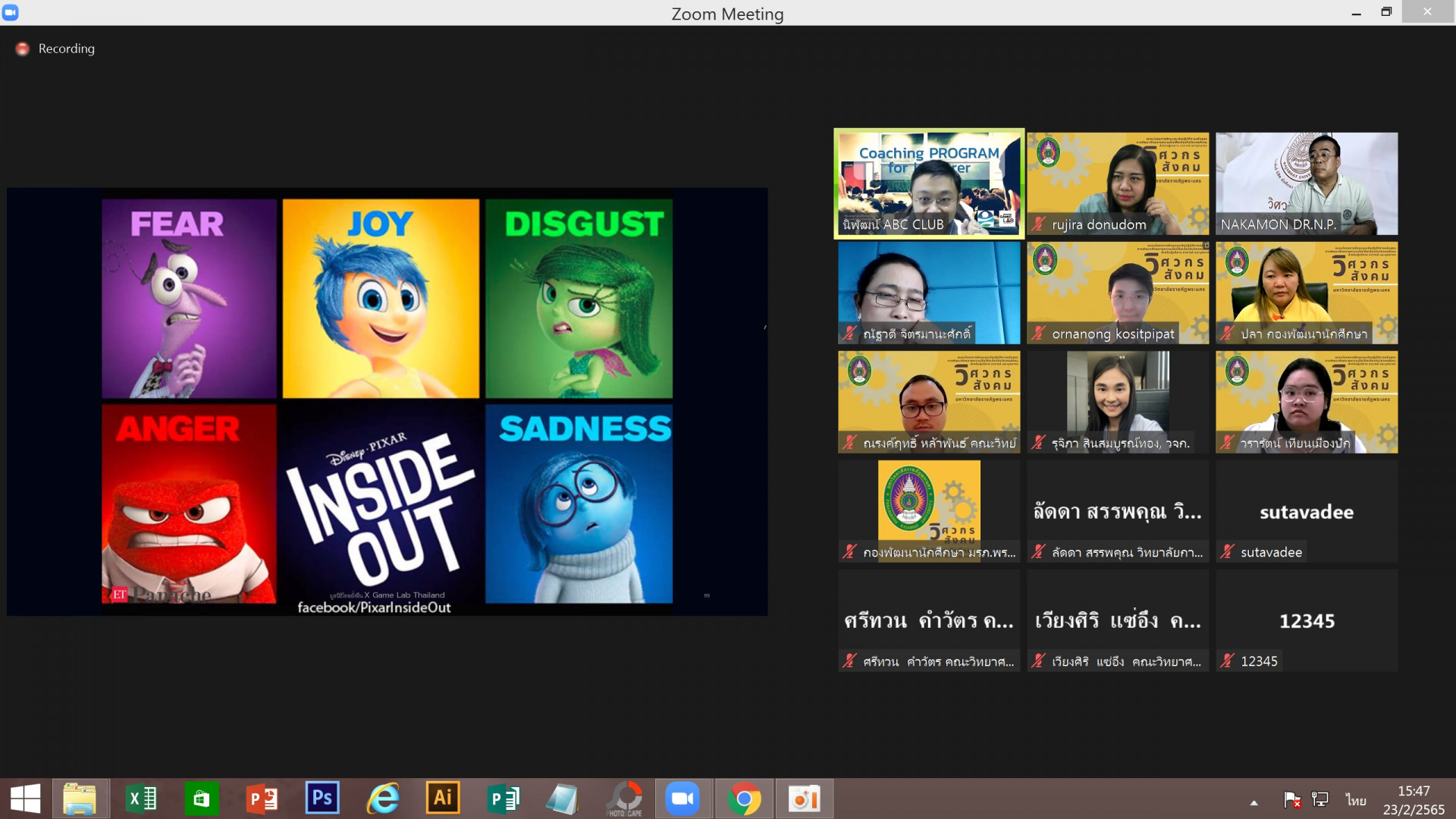Click the Zoom app icon in title bar
Image resolution: width=1456 pixels, height=819 pixels.
11,13
